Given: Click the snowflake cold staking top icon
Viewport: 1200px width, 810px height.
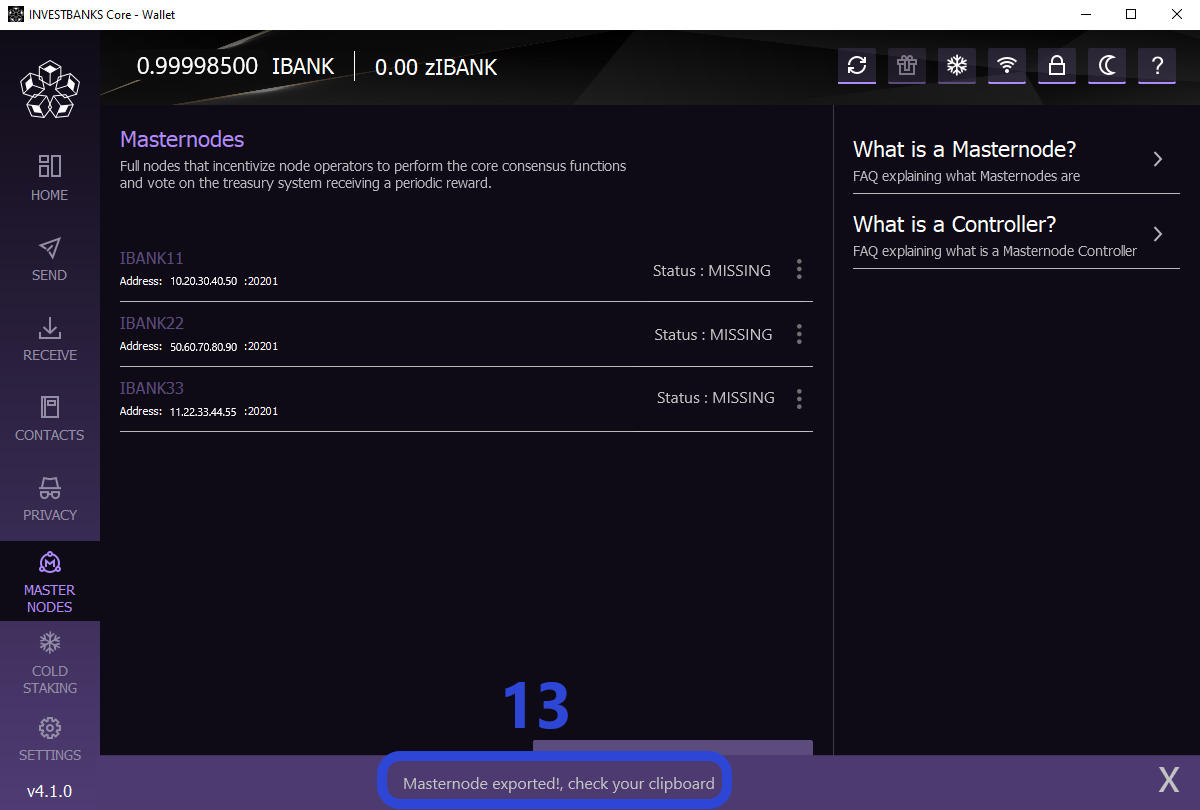Looking at the screenshot, I should tap(957, 66).
